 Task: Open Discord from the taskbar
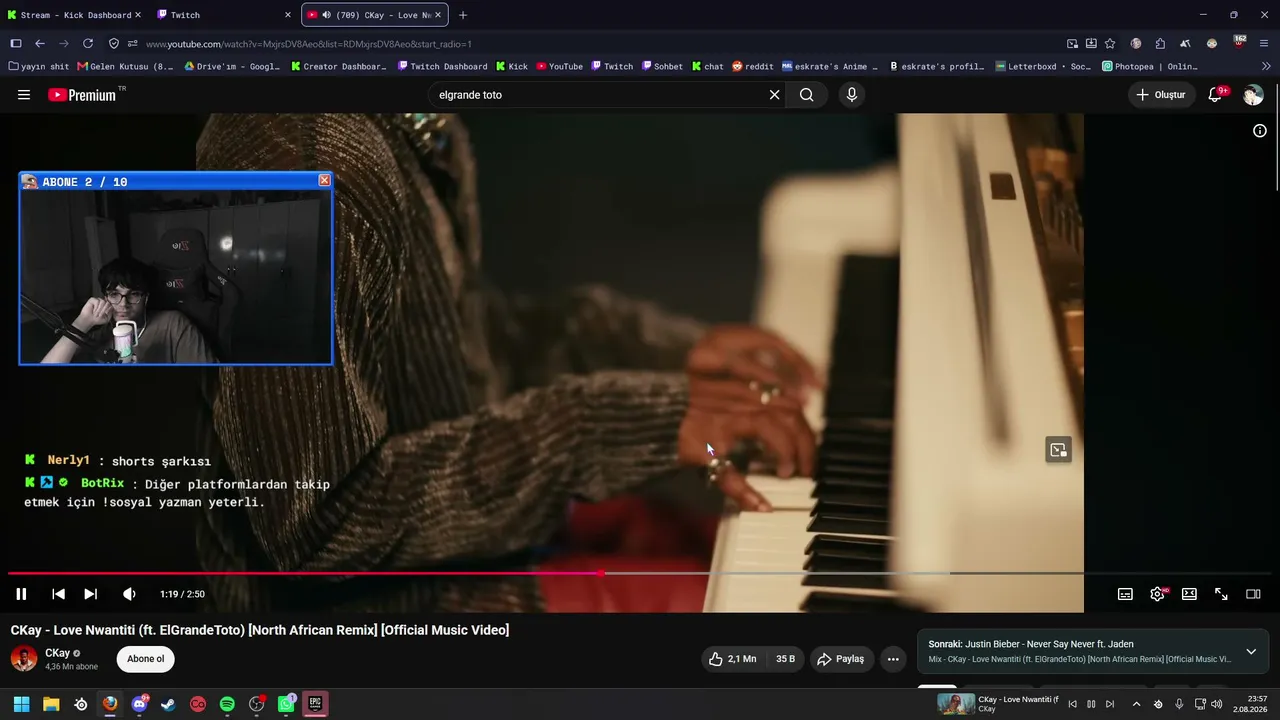[139, 704]
